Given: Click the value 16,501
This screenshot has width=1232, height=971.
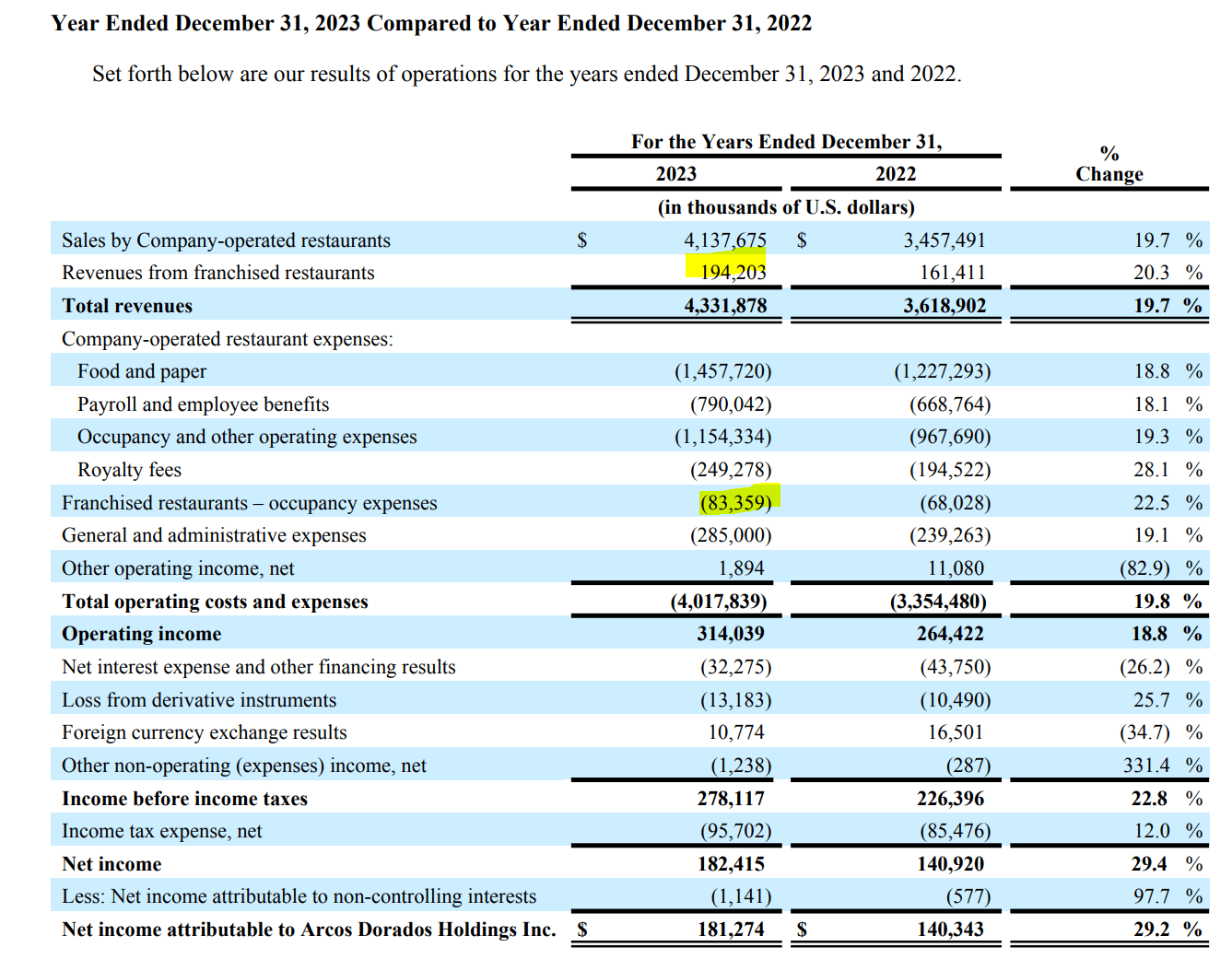Looking at the screenshot, I should click(956, 732).
